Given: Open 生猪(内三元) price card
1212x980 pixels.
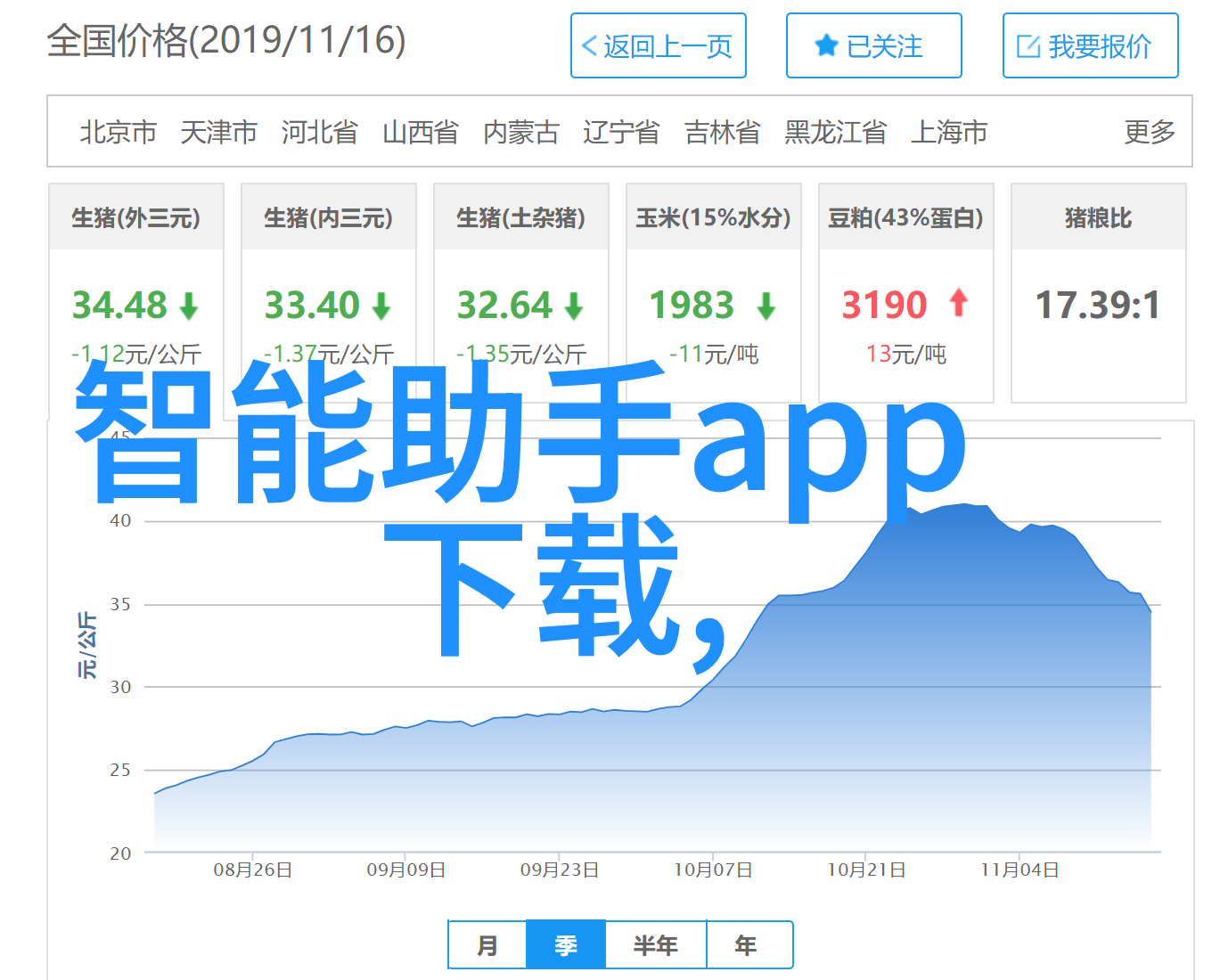Looking at the screenshot, I should tap(329, 293).
